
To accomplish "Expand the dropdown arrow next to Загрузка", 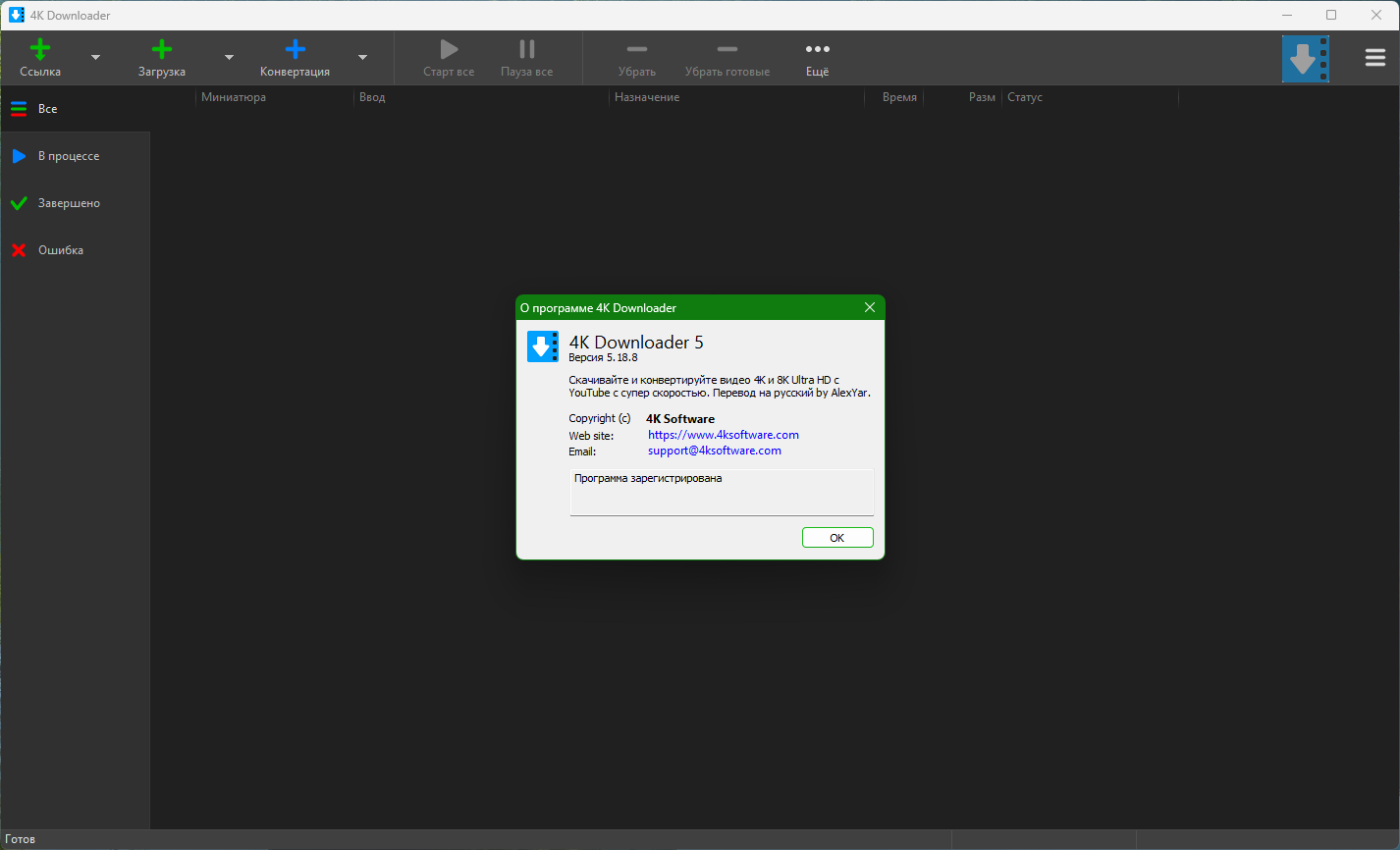I will pyautogui.click(x=230, y=58).
